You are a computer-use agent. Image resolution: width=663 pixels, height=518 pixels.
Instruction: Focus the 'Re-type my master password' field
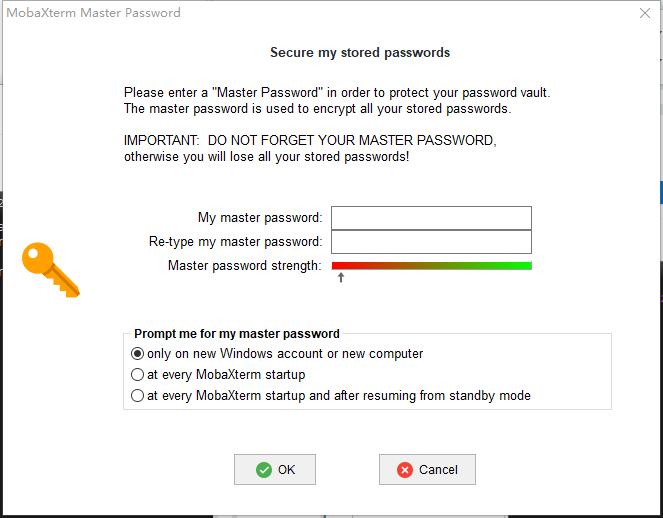coord(431,242)
